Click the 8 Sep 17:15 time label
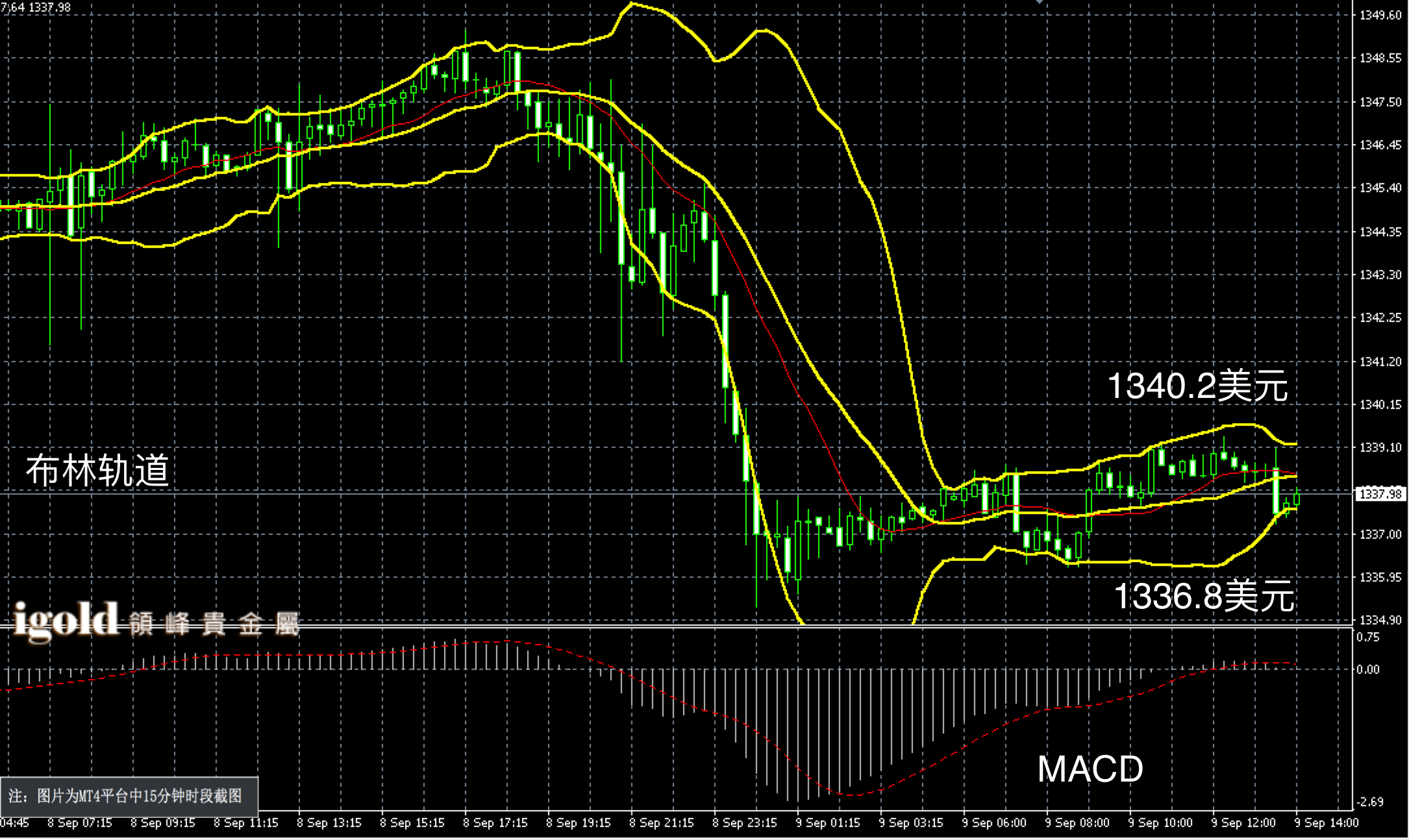1409x840 pixels. pyautogui.click(x=495, y=823)
